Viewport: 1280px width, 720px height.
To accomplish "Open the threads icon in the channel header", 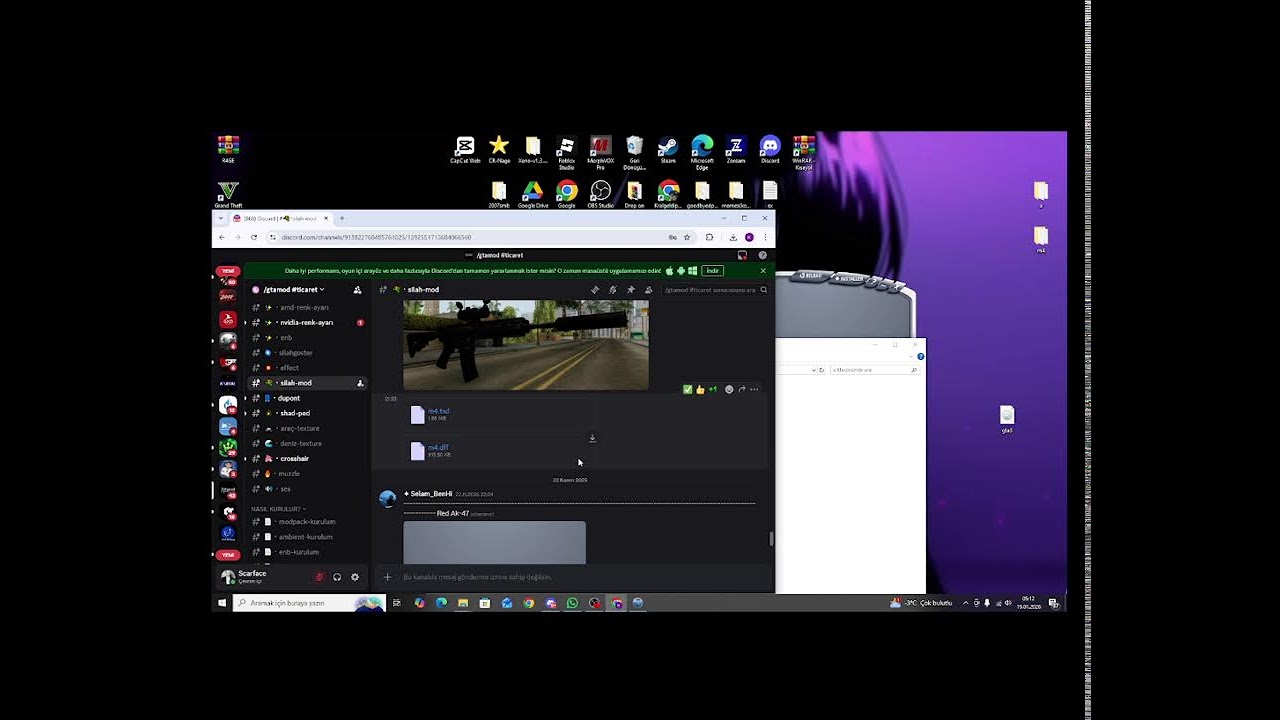I will point(595,290).
